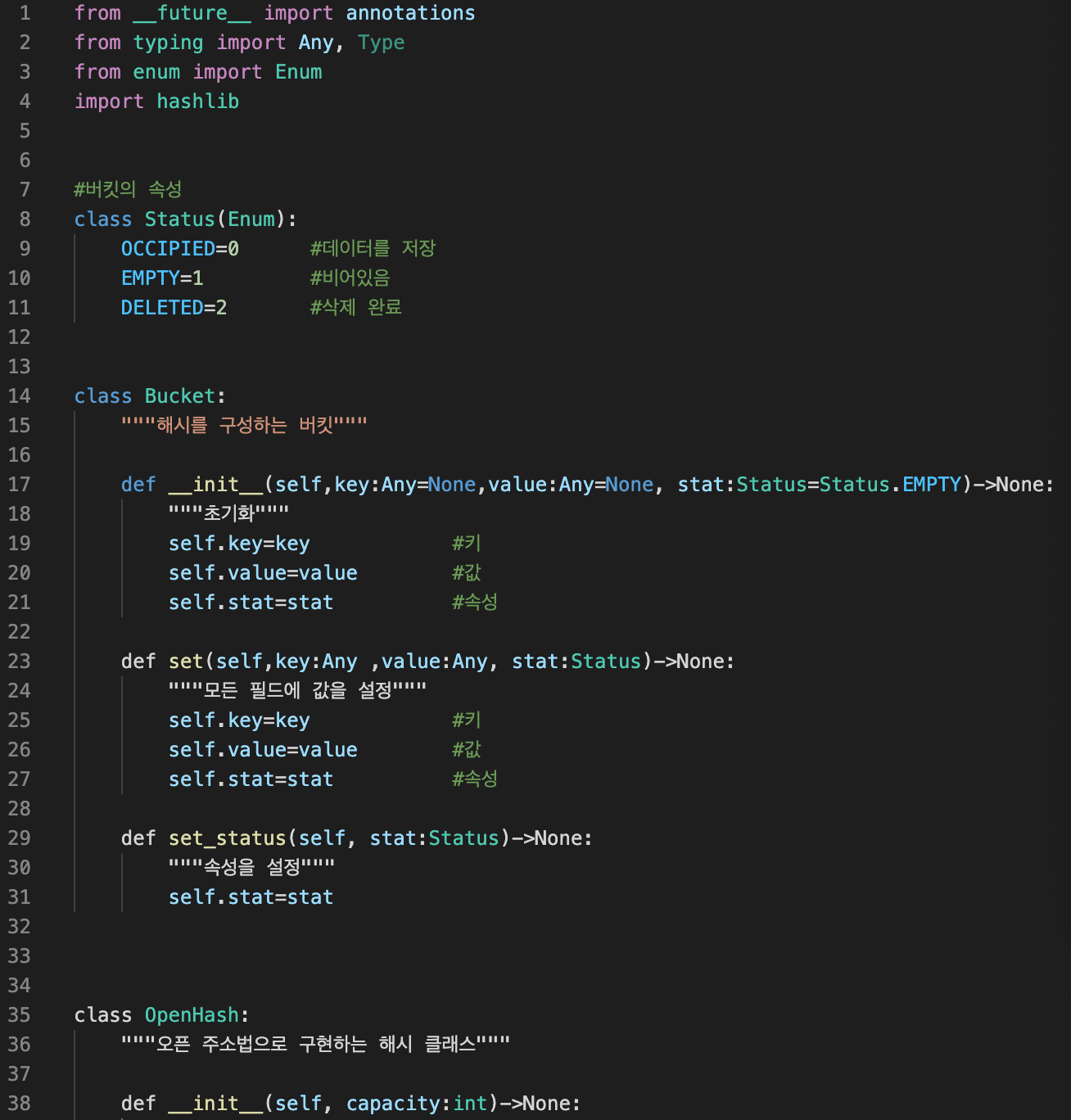
Task: Click the '#값' comment on line 26
Action: click(467, 750)
